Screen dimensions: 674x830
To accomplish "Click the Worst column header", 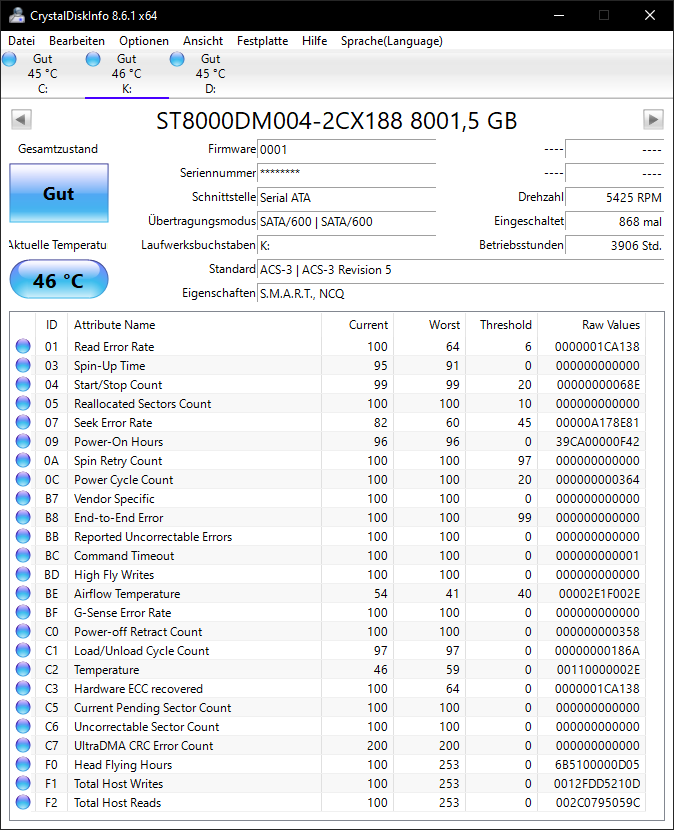I will (430, 324).
